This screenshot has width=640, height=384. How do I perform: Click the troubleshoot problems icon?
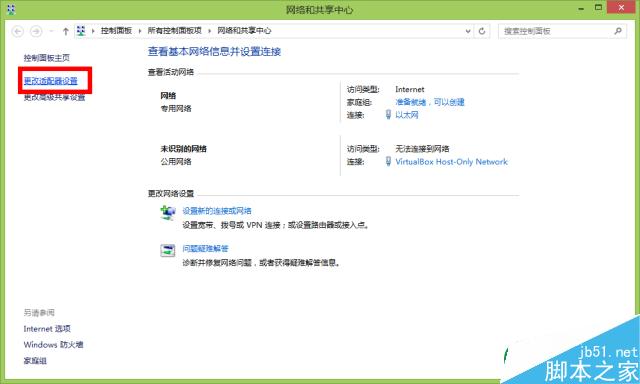tap(168, 250)
